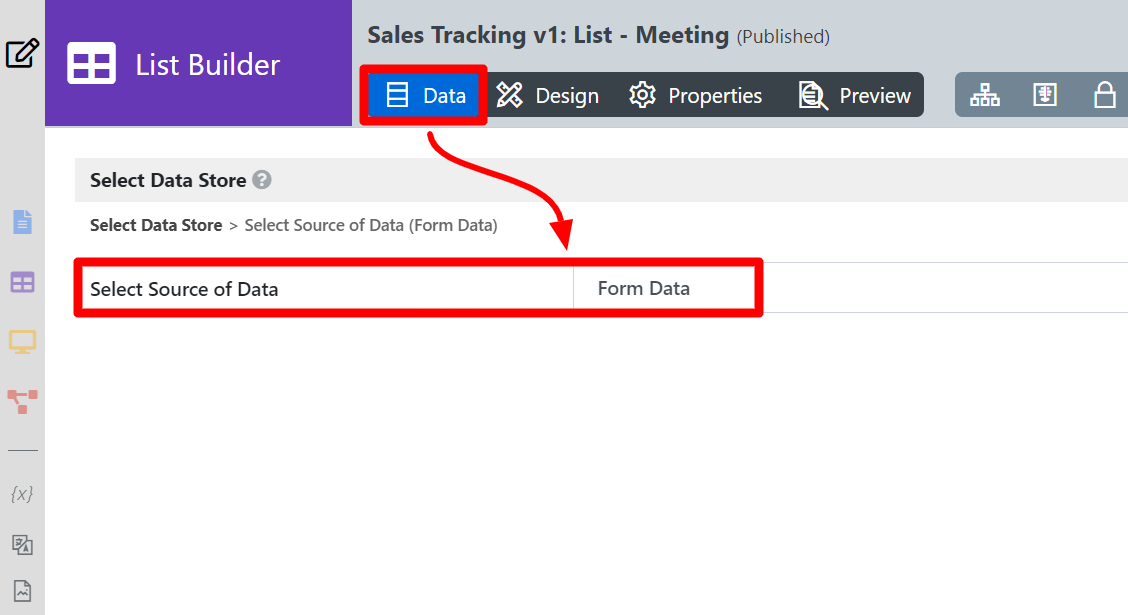This screenshot has height=615, width=1128.
Task: Open the {x} variables sidebar icon
Action: (x=22, y=494)
